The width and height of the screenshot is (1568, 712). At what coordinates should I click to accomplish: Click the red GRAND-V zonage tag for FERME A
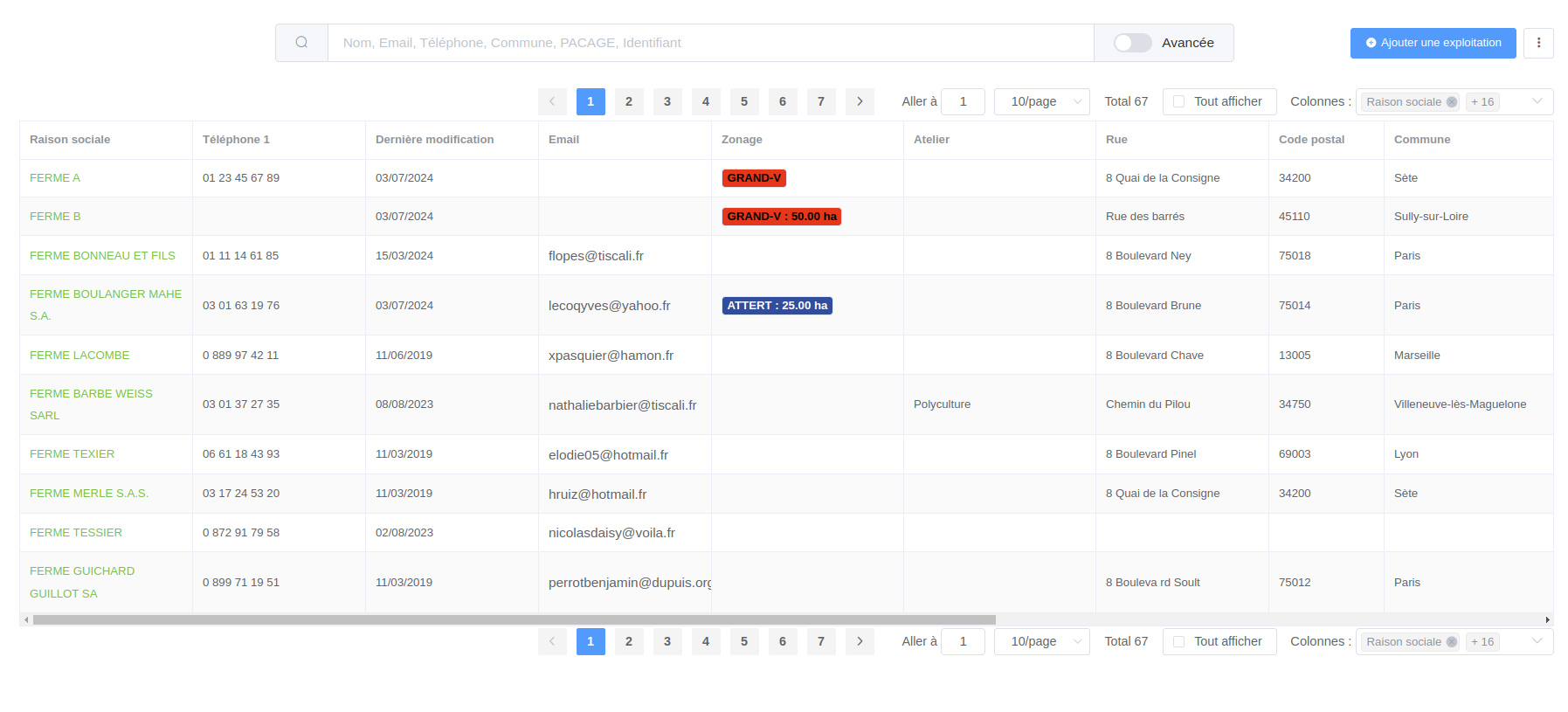click(754, 178)
